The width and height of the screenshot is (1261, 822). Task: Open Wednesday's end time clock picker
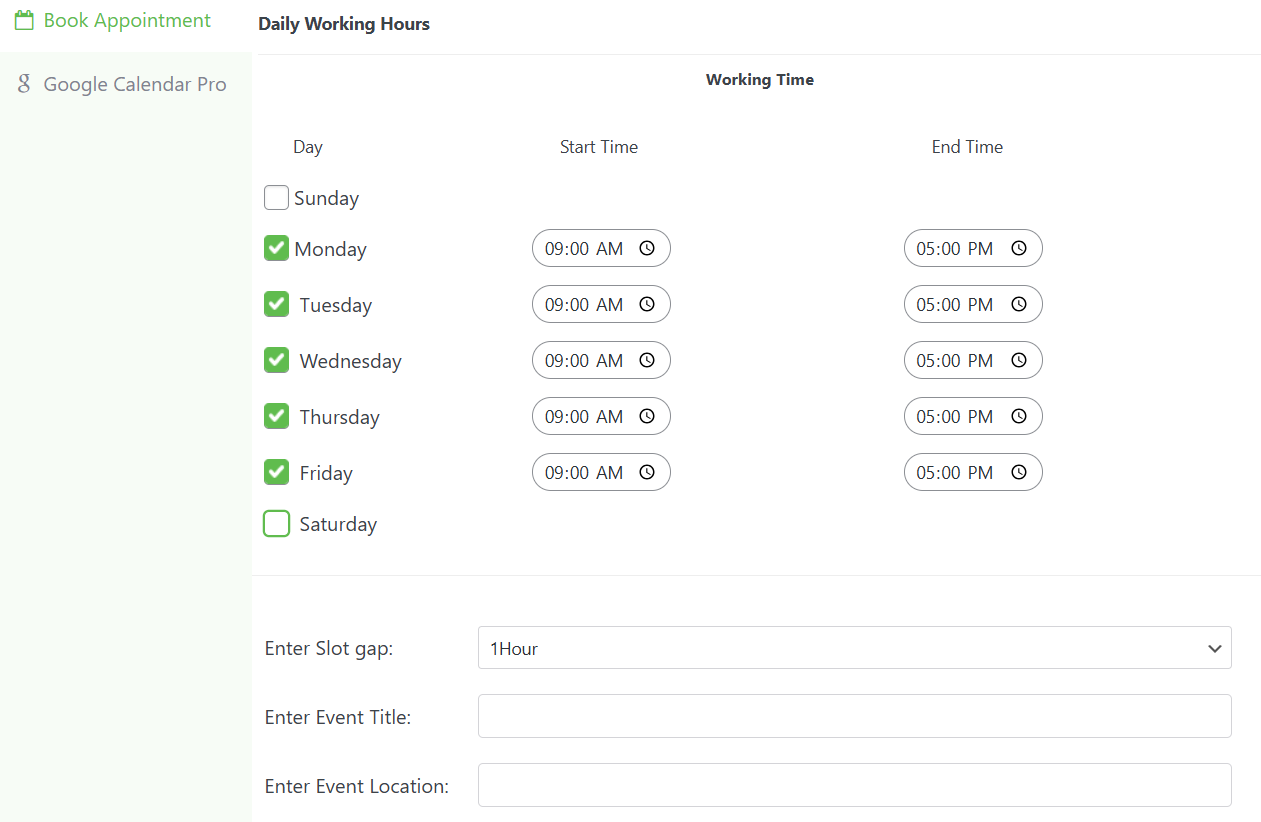(1019, 360)
